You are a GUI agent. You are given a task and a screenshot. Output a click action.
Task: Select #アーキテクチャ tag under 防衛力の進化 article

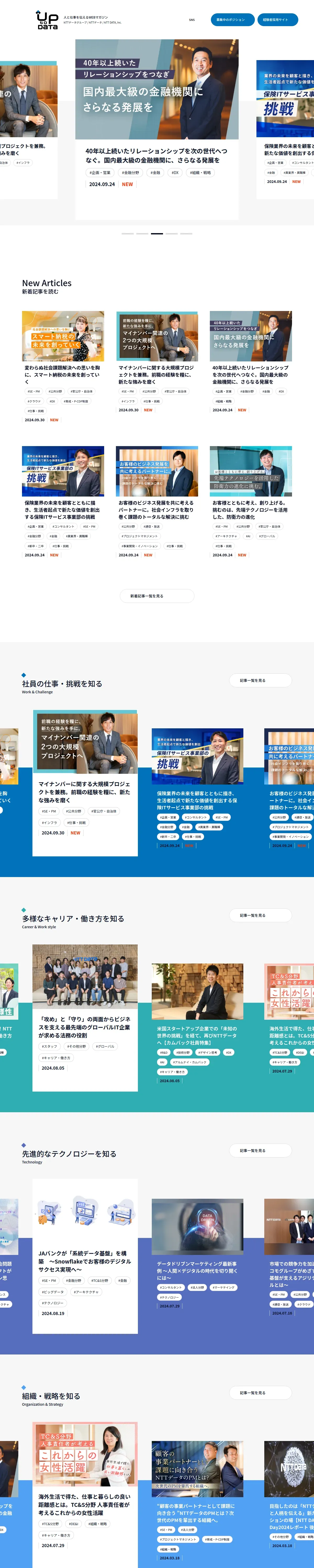226,536
